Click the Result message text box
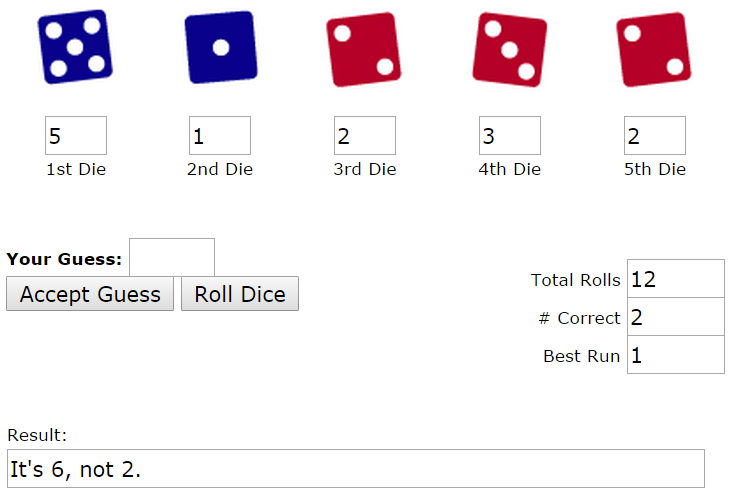739x496 pixels. [x=356, y=469]
